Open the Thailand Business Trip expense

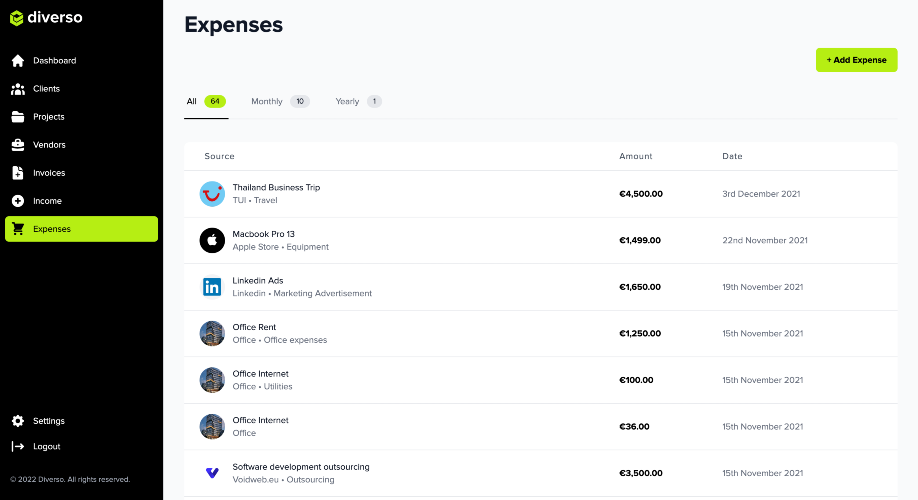tap(276, 188)
